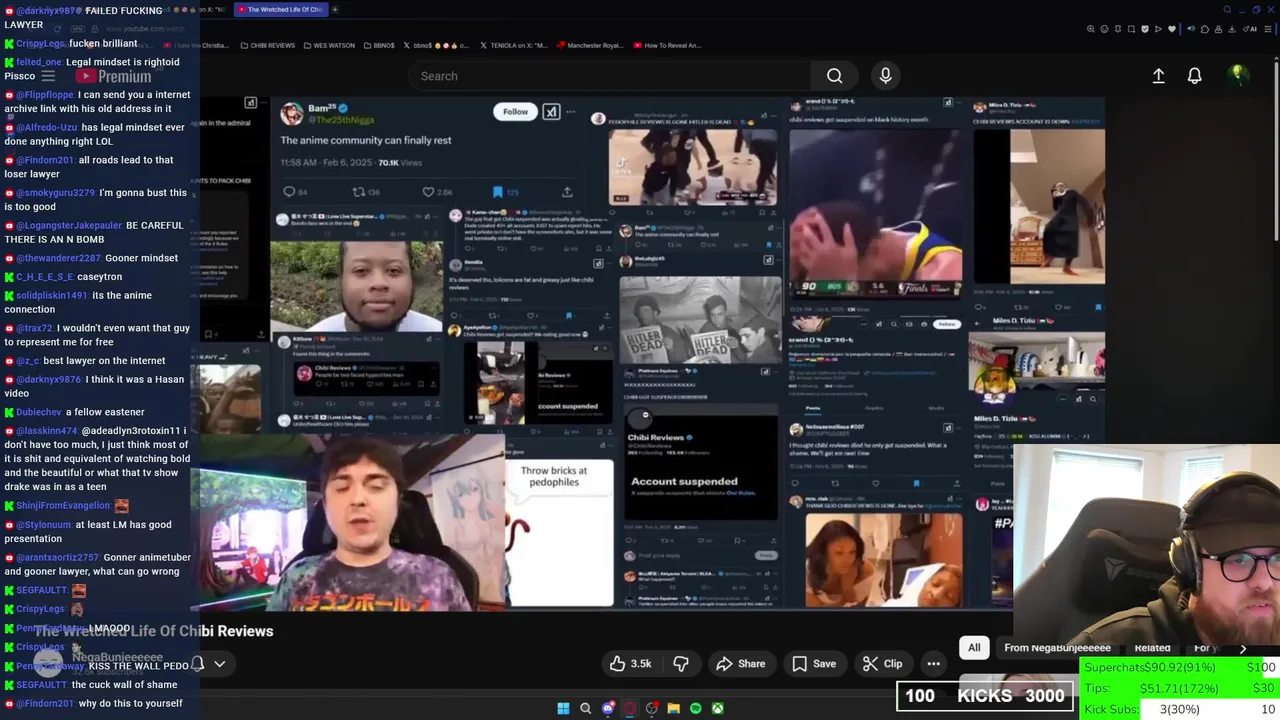The width and height of the screenshot is (1280, 720).
Task: Expand subscription options chevron beside bell
Action: point(219,663)
